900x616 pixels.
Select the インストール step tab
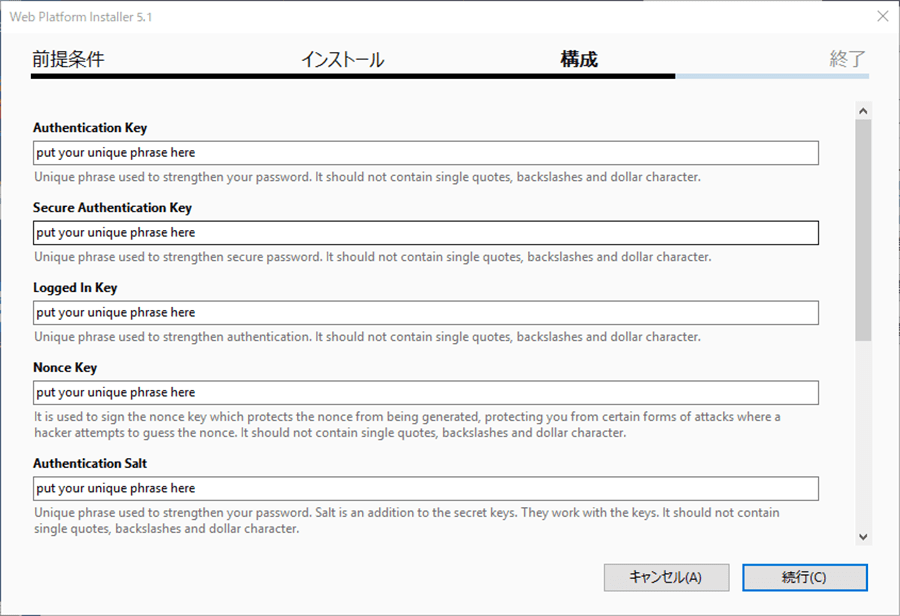coord(343,59)
